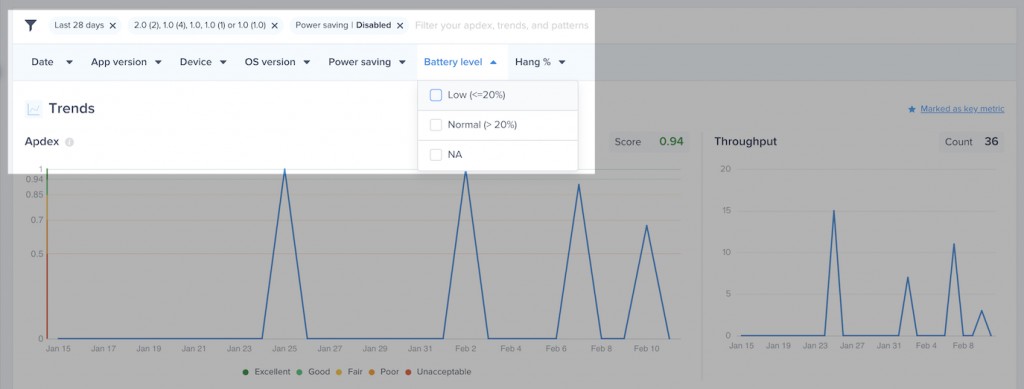
Task: Click the Apdex peak at Feb 10
Action: (x=647, y=226)
